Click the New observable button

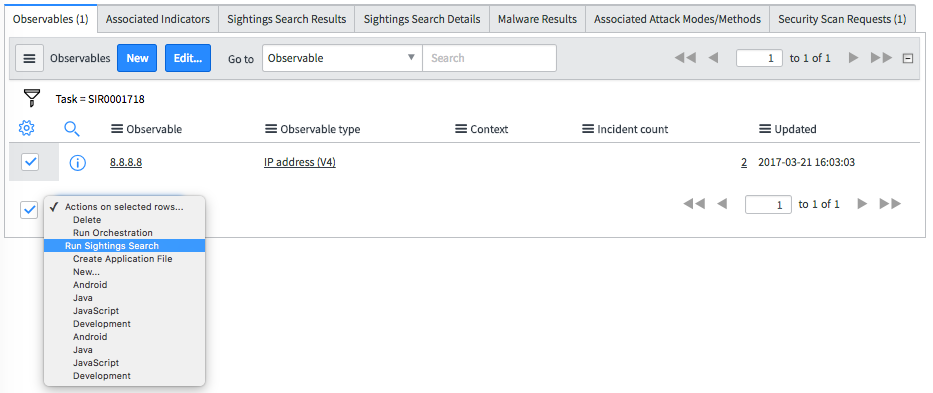coord(137,58)
